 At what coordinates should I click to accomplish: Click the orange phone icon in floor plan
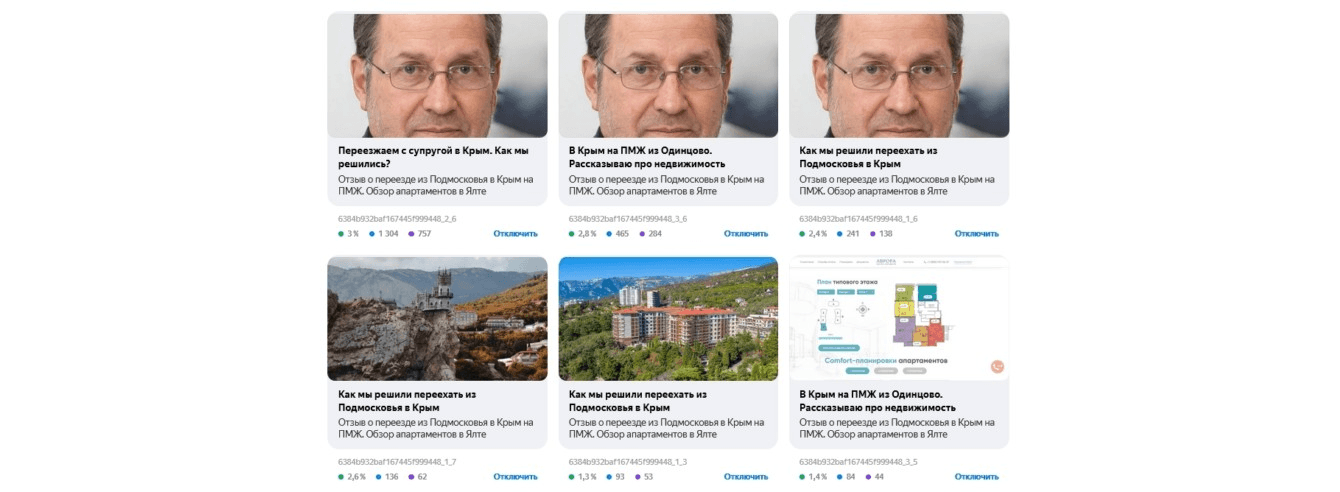996,366
